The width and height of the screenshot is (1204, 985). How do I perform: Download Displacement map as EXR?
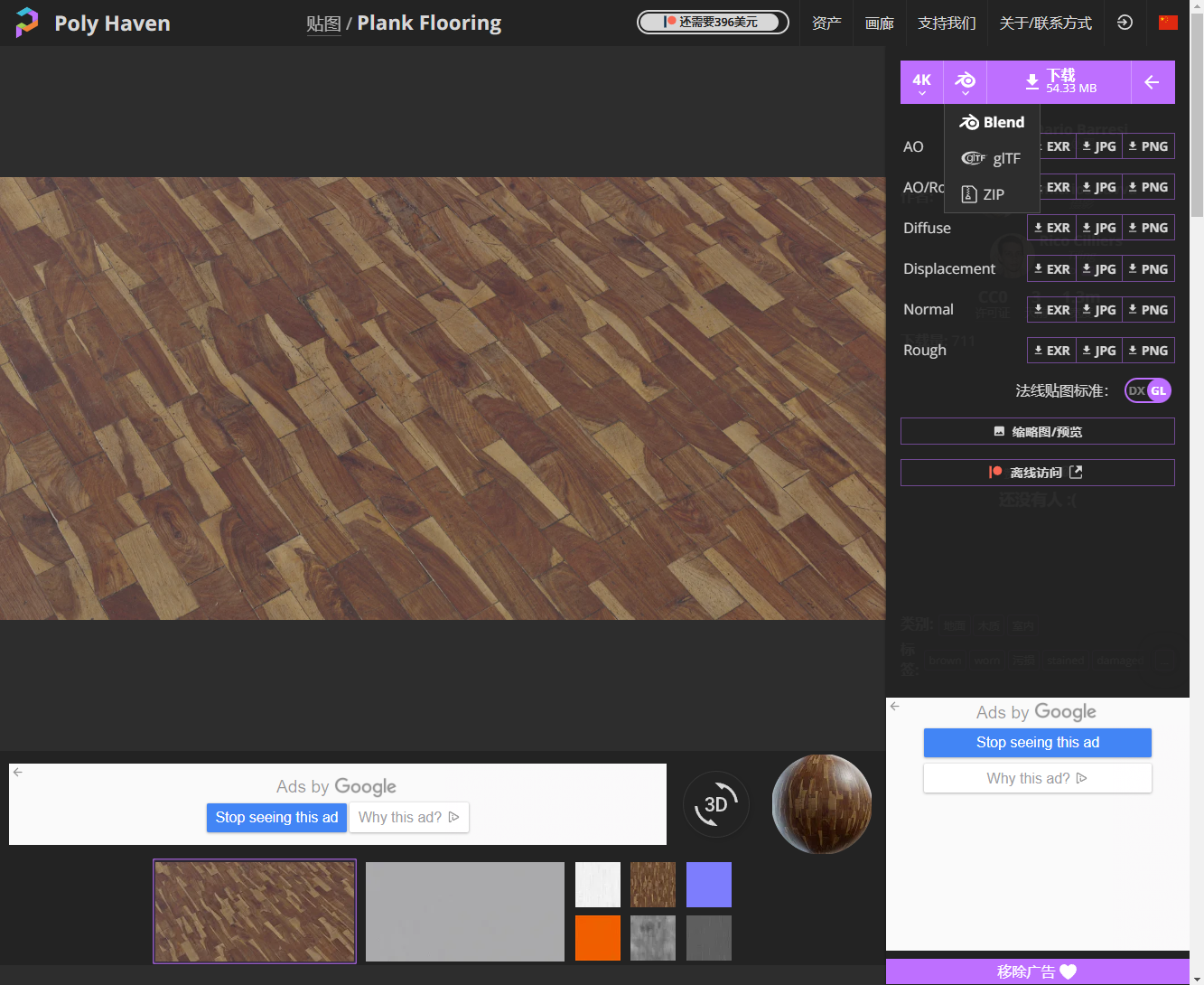[1052, 268]
